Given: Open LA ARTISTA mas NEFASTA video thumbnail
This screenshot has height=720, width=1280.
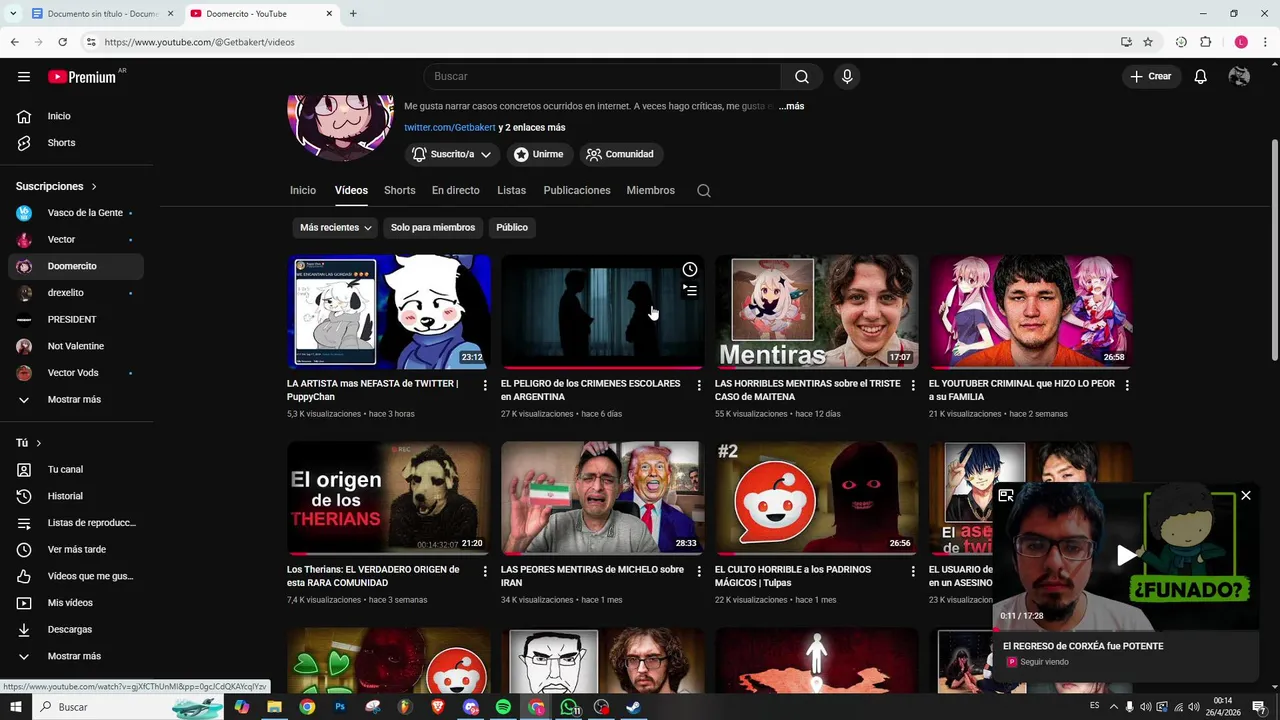Looking at the screenshot, I should pos(389,311).
